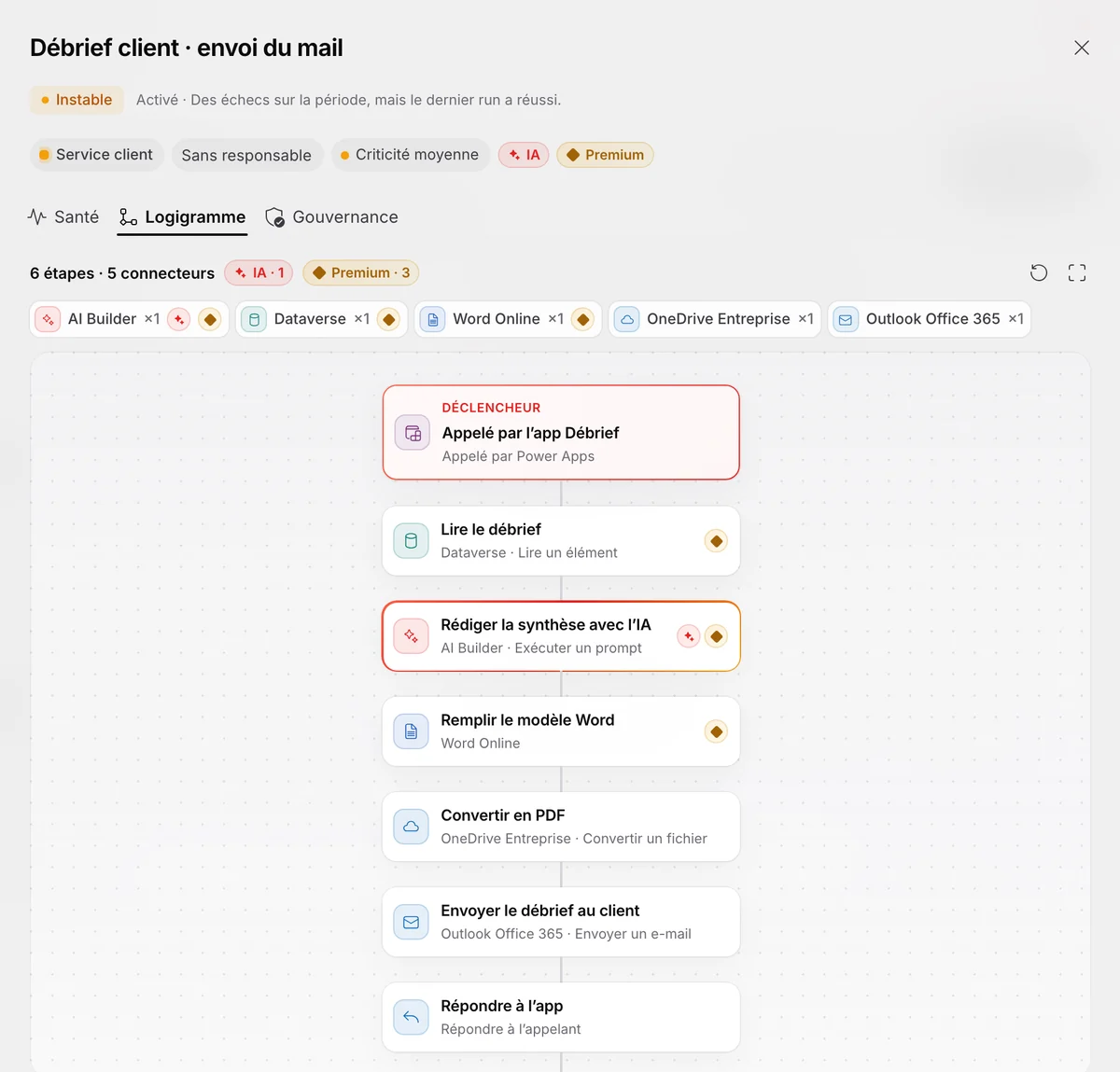
Task: Click the IA · 1 counter badge
Action: pos(259,272)
